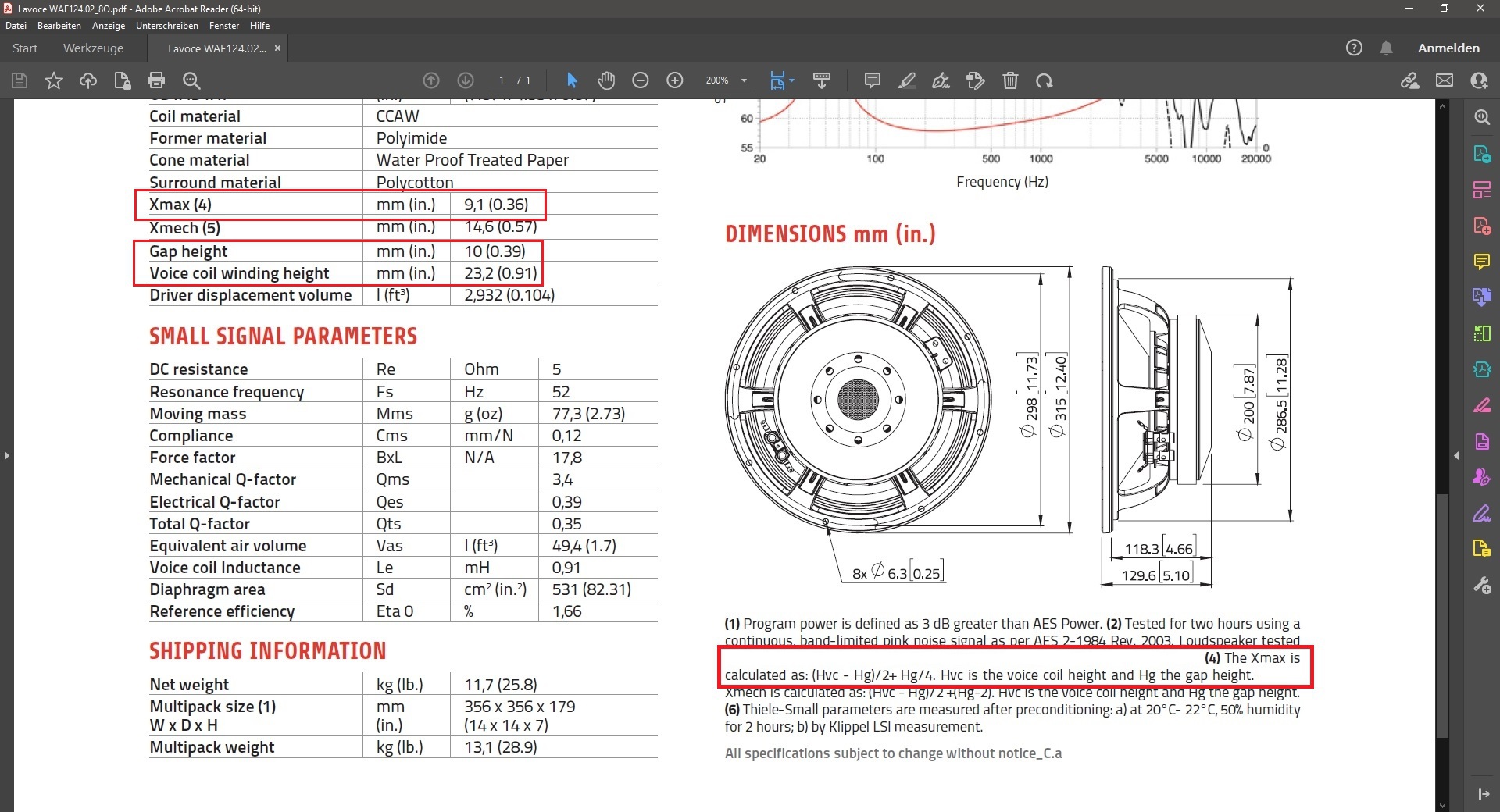This screenshot has height=812, width=1500.
Task: Click the 'Xmax (4)' table row label
Action: (x=180, y=205)
